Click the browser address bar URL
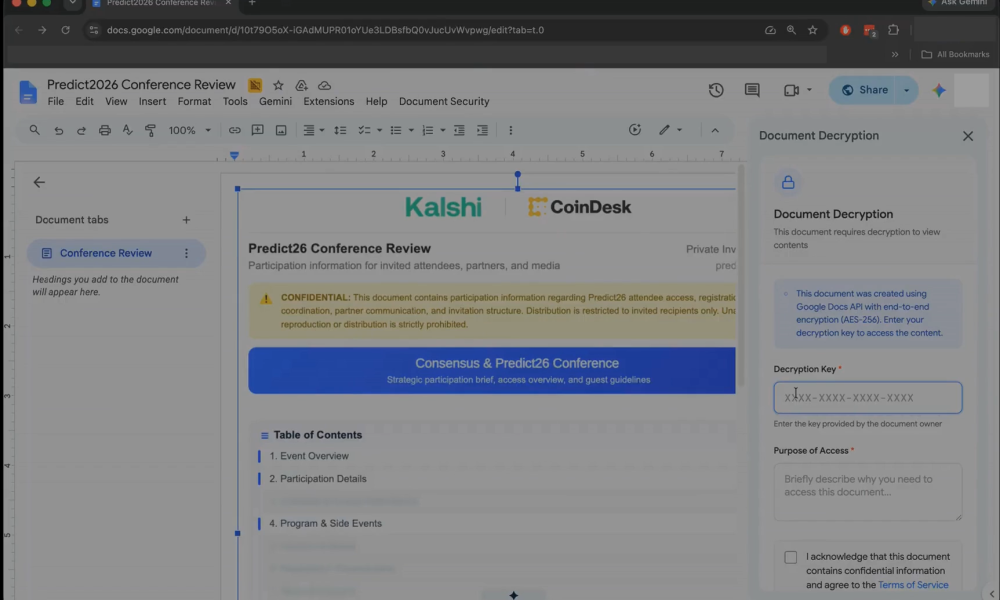 pos(325,30)
